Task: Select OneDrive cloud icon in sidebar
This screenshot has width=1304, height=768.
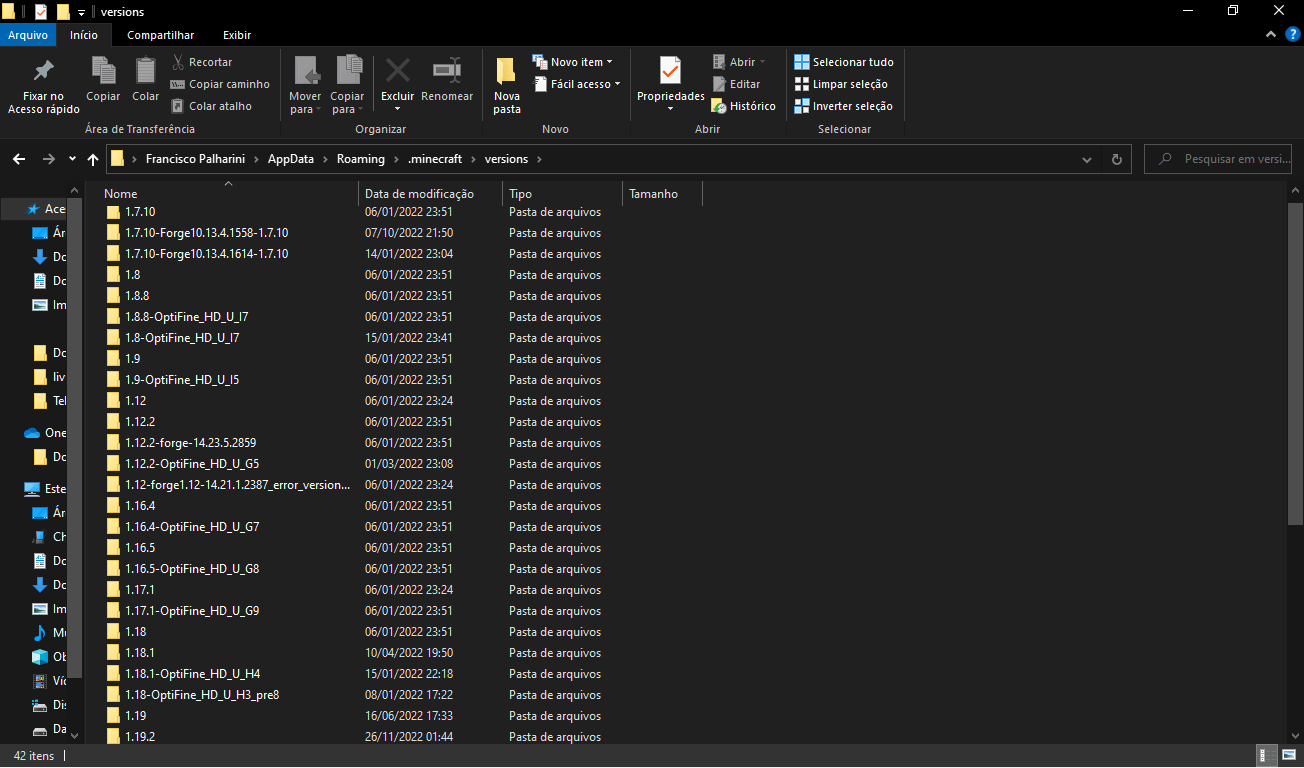Action: click(31, 433)
